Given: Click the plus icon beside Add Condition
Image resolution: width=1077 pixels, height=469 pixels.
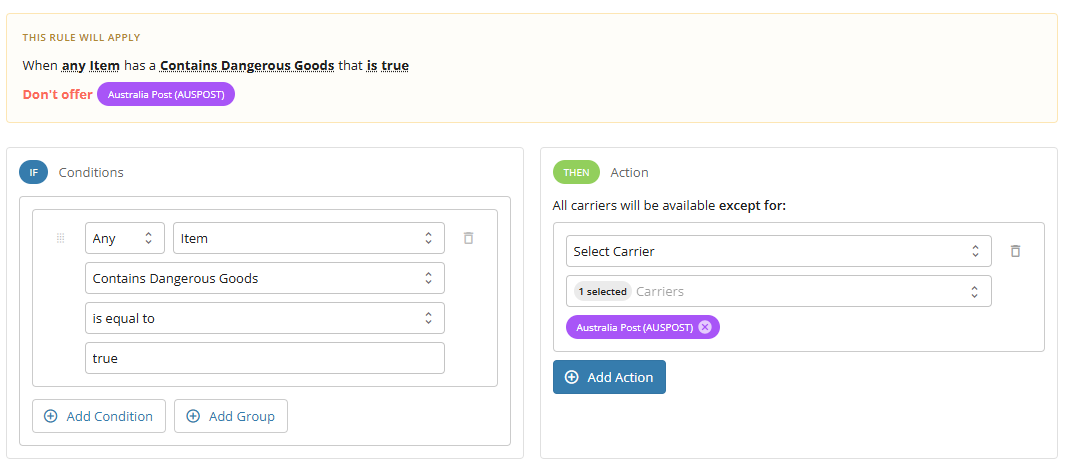Looking at the screenshot, I should [x=51, y=416].
